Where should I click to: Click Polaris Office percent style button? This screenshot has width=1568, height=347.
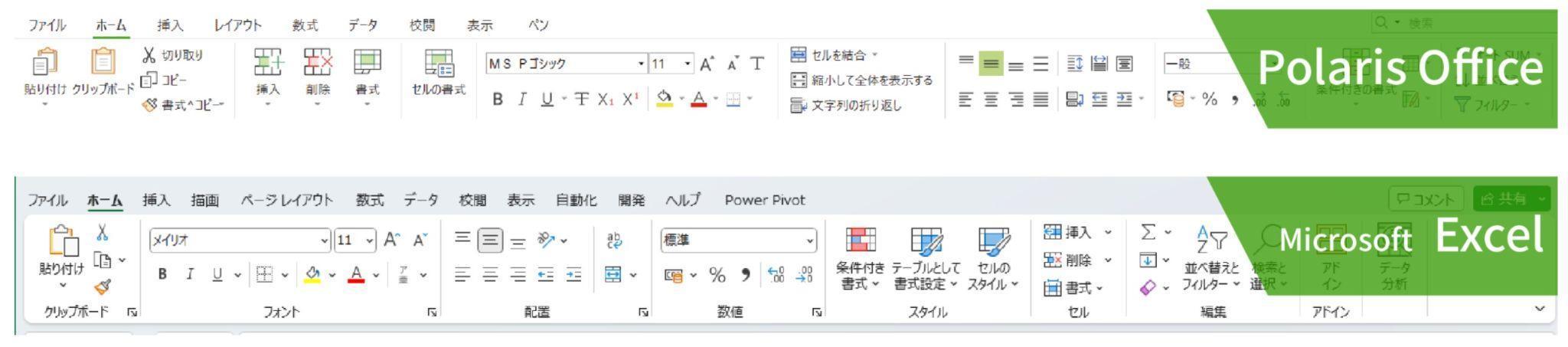(1210, 100)
